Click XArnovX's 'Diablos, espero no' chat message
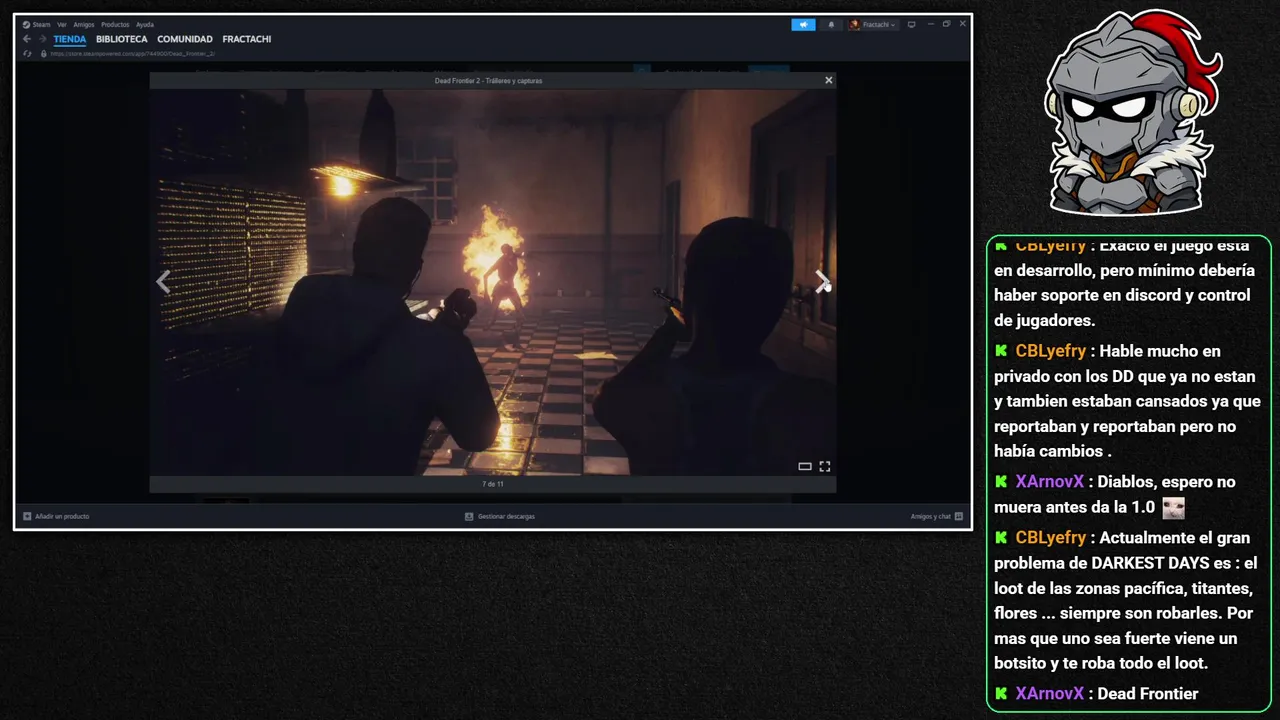This screenshot has height=720, width=1280. click(1114, 494)
